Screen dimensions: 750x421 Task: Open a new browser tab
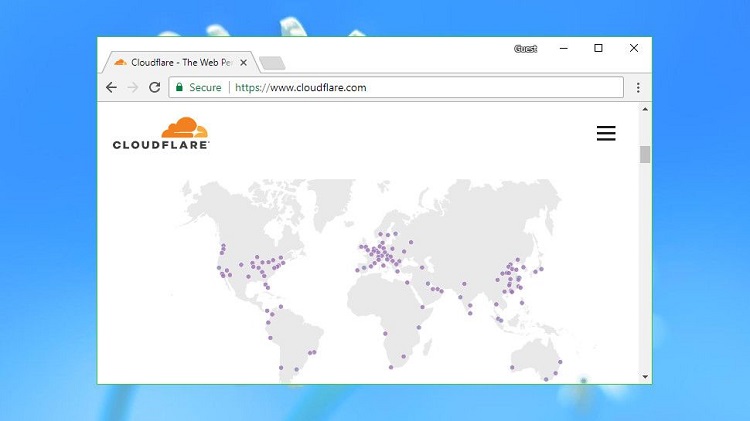(272, 63)
